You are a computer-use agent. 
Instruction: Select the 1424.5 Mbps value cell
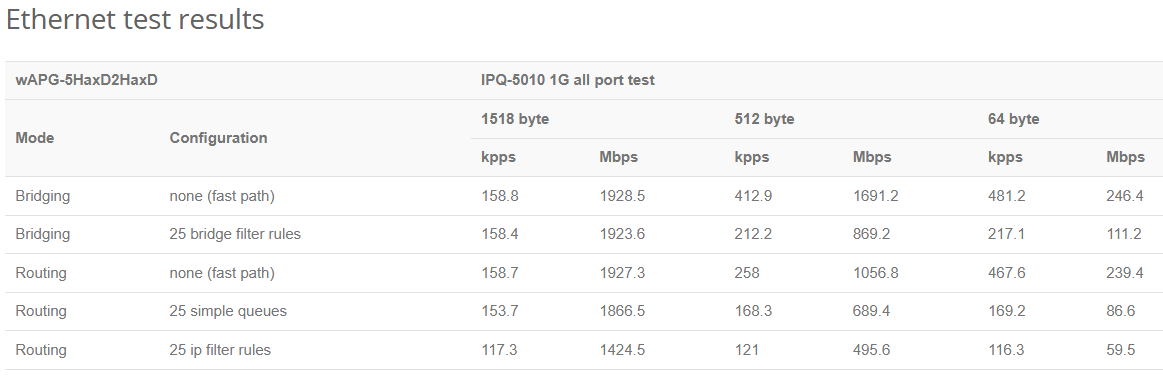coord(622,350)
